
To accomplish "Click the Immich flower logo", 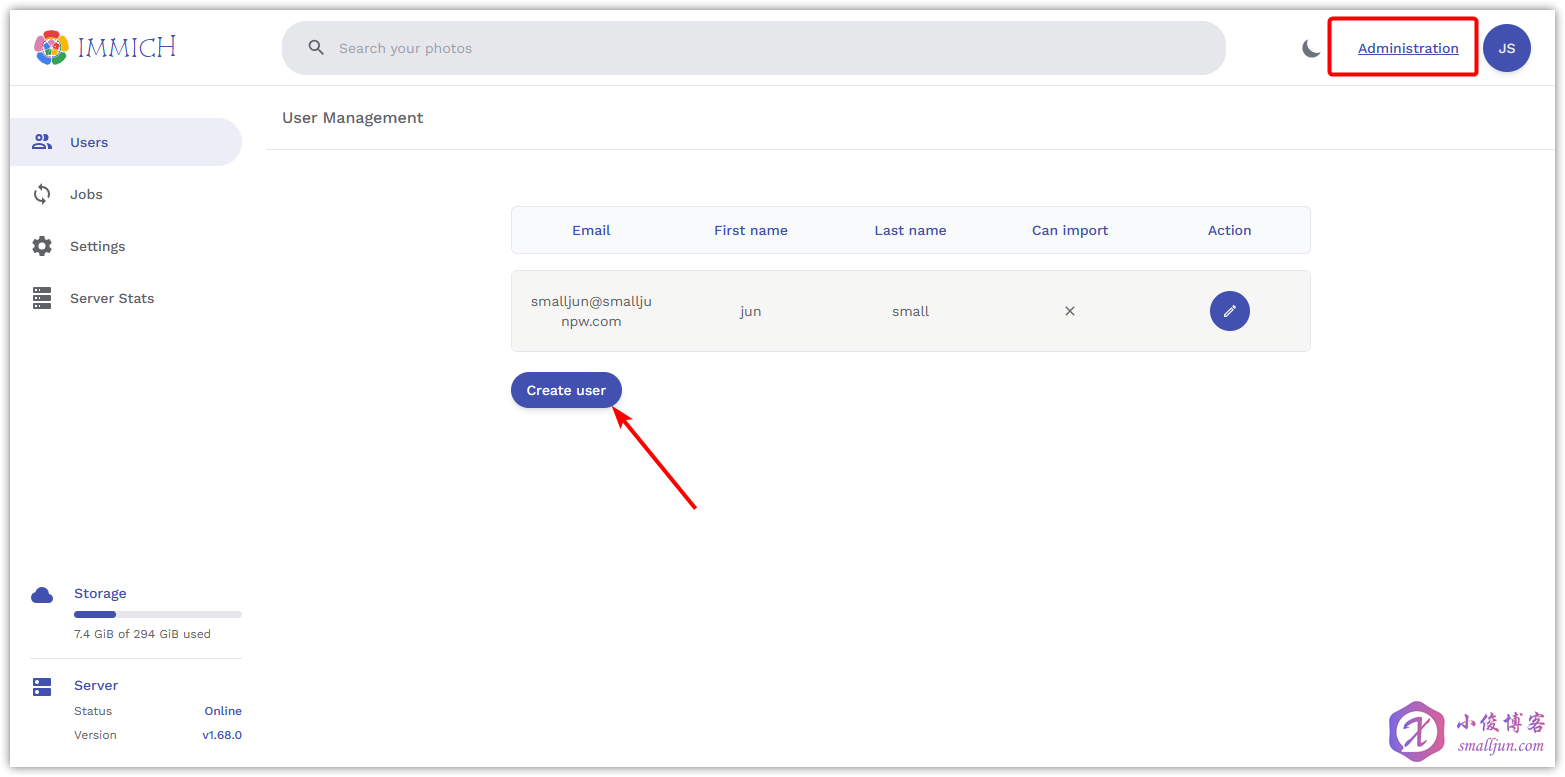I will [x=51, y=47].
